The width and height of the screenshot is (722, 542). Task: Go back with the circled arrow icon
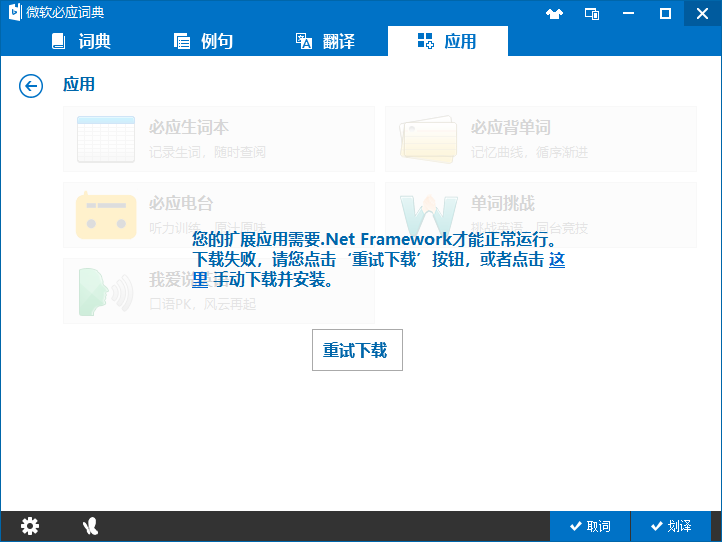31,86
